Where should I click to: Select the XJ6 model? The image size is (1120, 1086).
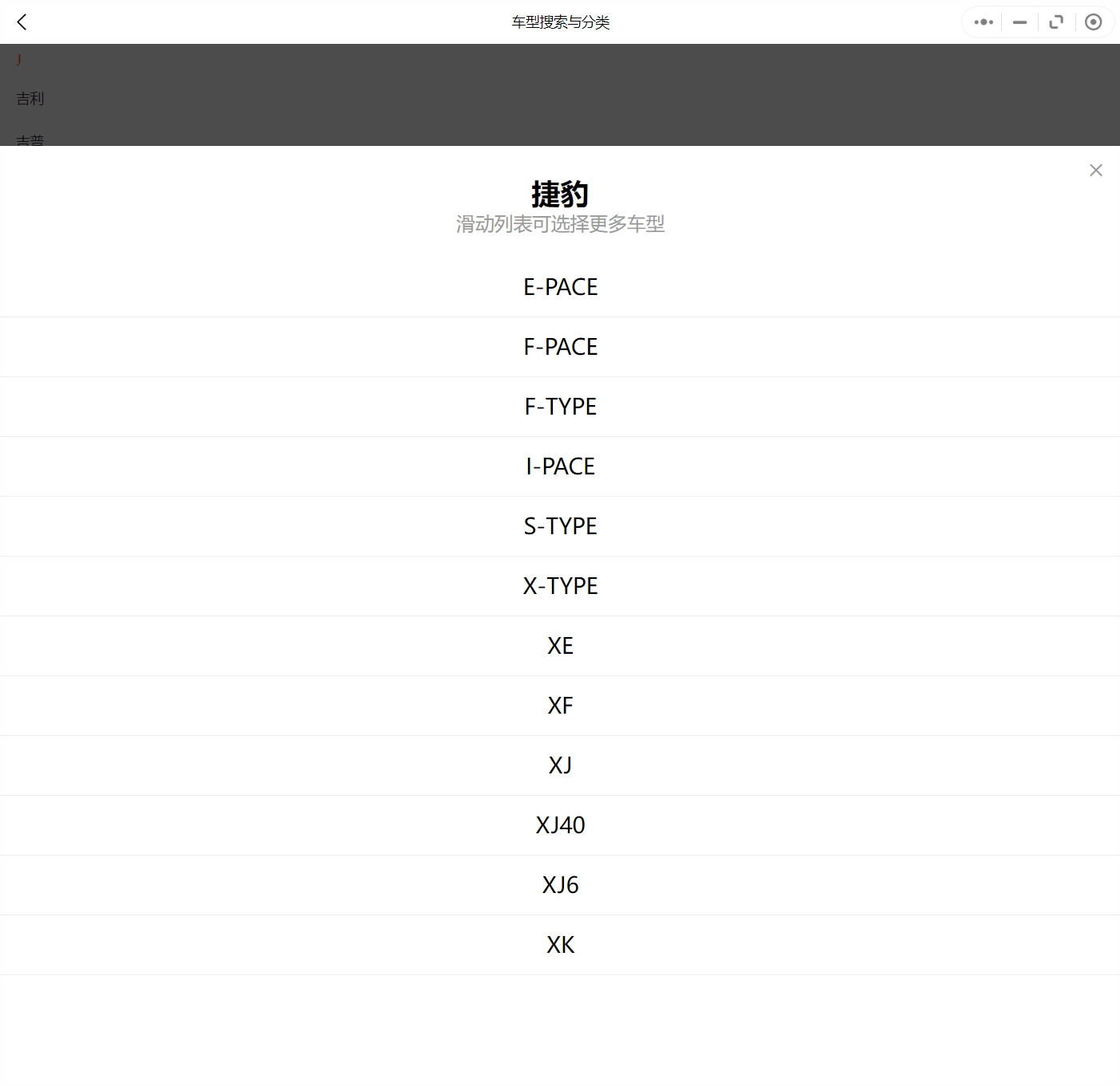click(x=560, y=885)
